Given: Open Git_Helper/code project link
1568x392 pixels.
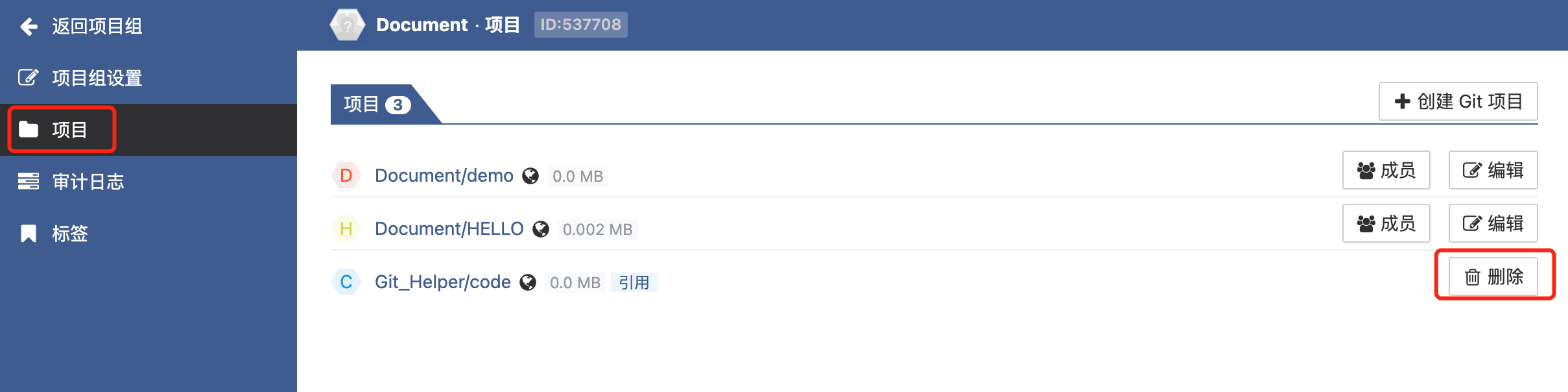Looking at the screenshot, I should [442, 282].
